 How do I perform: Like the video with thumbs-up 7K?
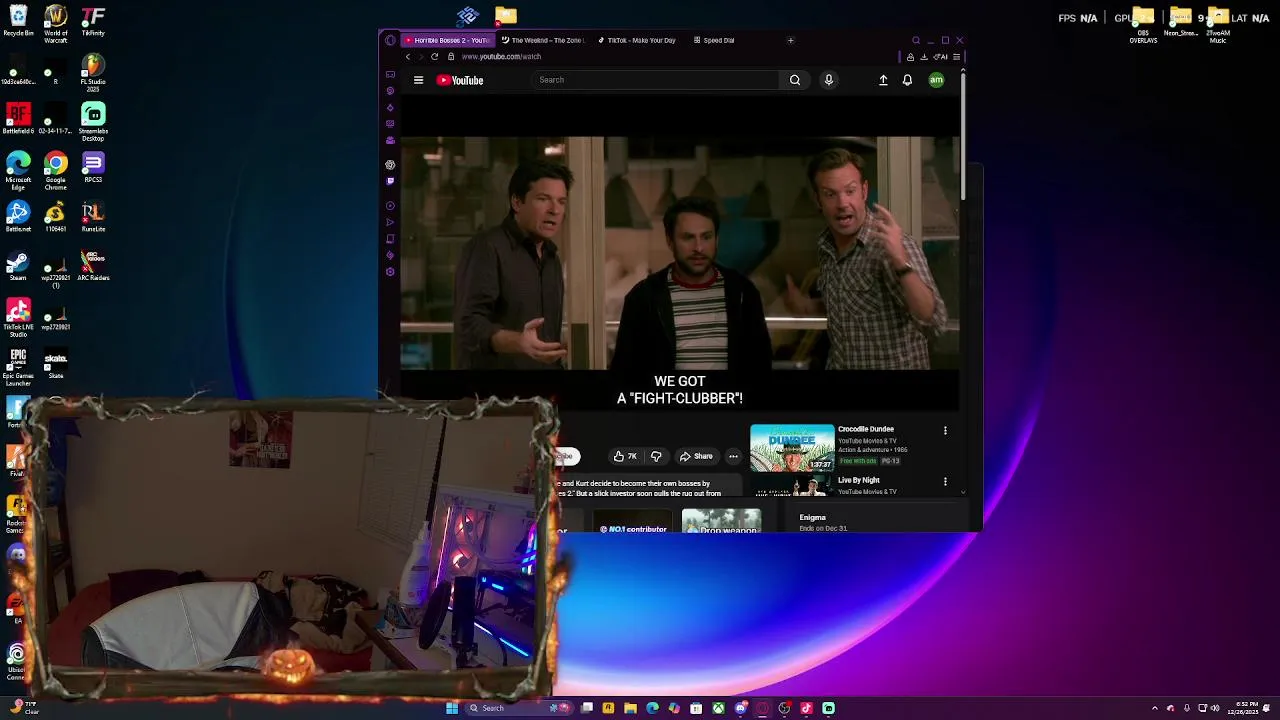tap(625, 456)
